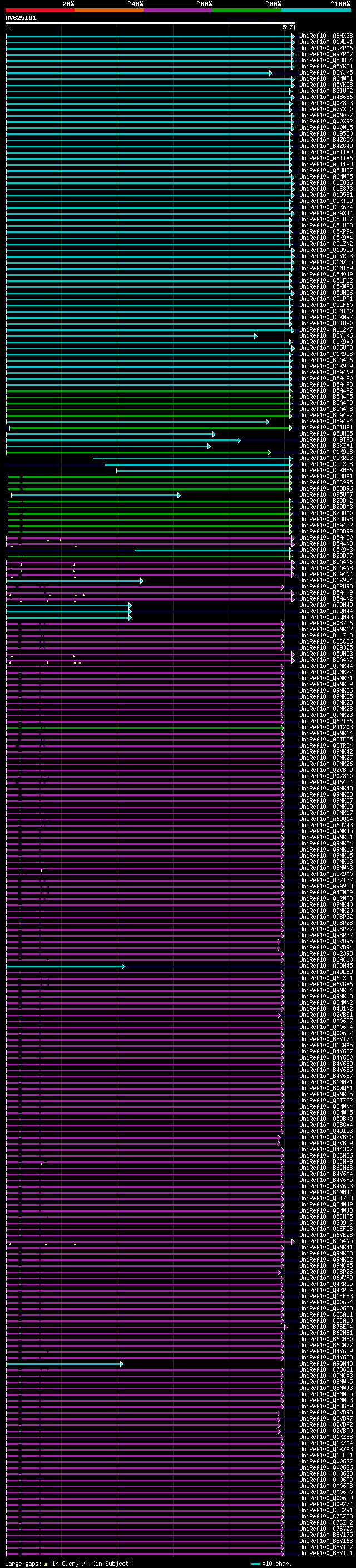Click the green bar of UniRef100_P41203
Viewport: 356px width, 1568px height.
(x=145, y=728)
